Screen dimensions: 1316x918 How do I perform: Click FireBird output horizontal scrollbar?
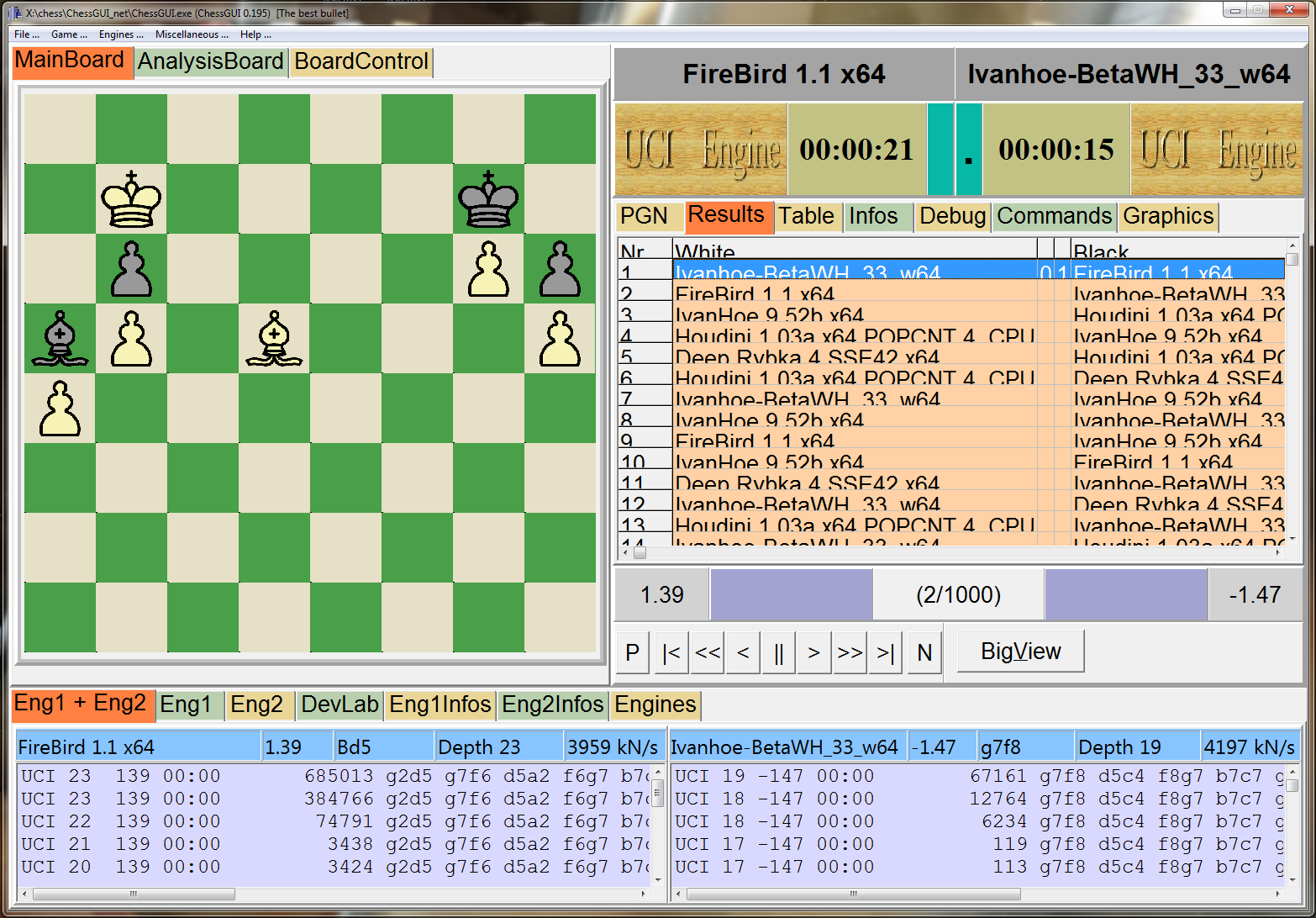pyautogui.click(x=334, y=894)
